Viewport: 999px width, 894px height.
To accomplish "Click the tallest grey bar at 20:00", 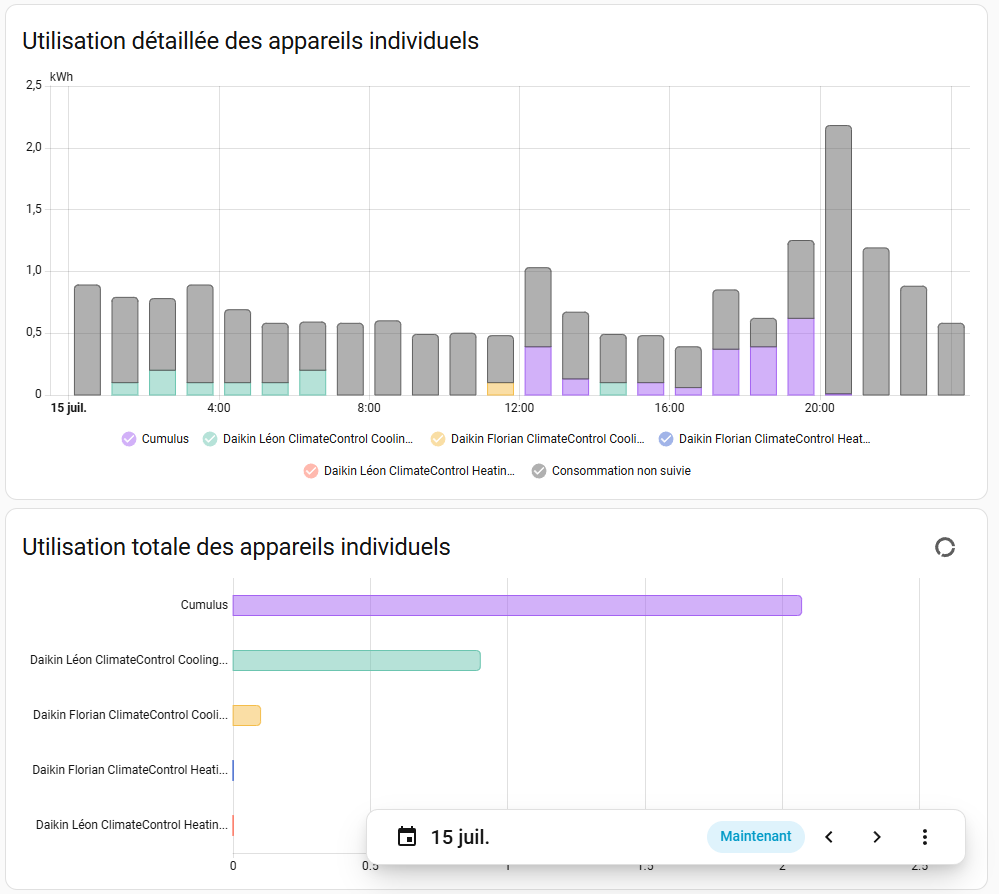I will click(x=838, y=259).
